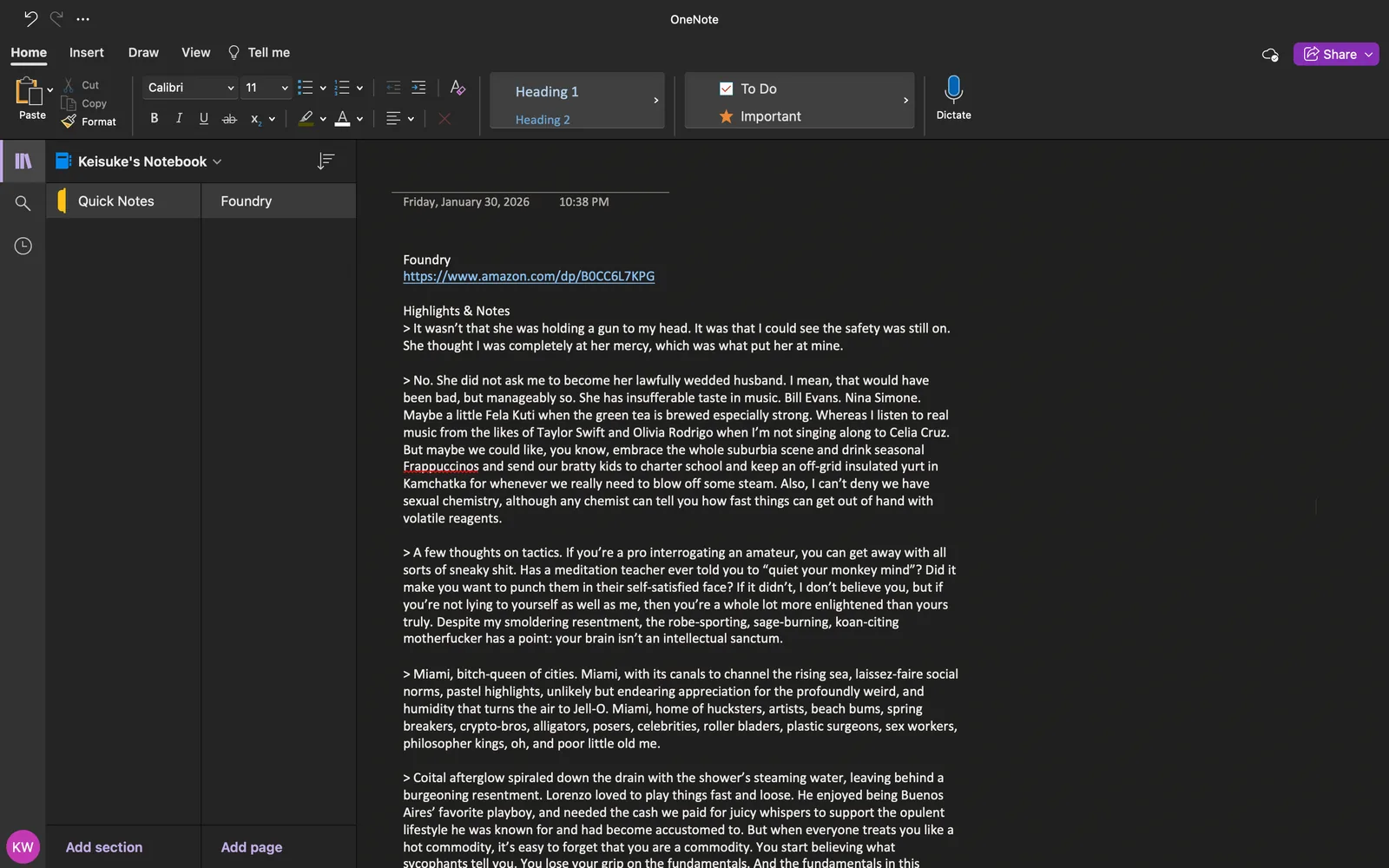1389x868 pixels.
Task: Apply the font color
Action: 343,119
